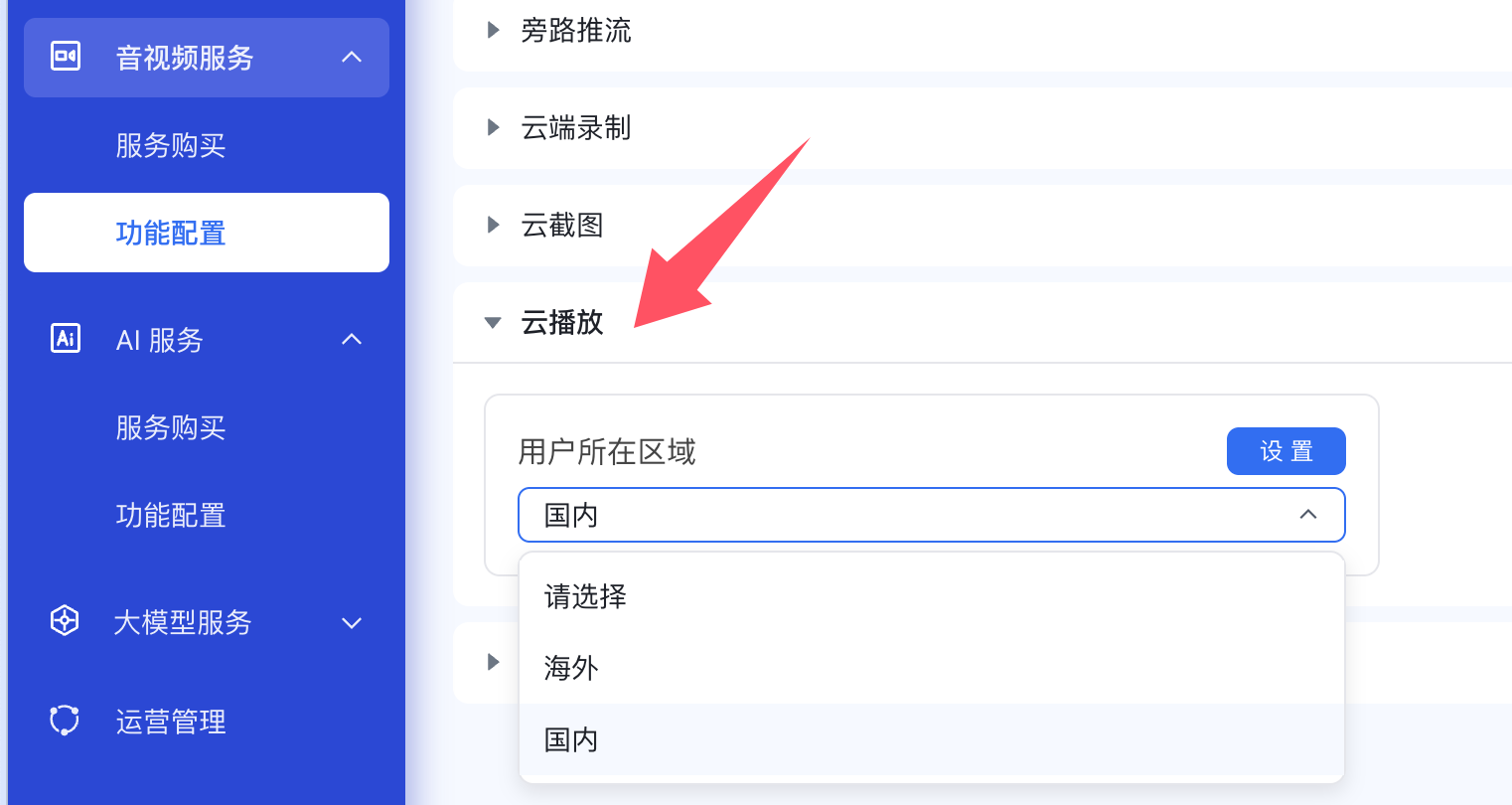Collapse the 云播放 section triangle

(493, 323)
